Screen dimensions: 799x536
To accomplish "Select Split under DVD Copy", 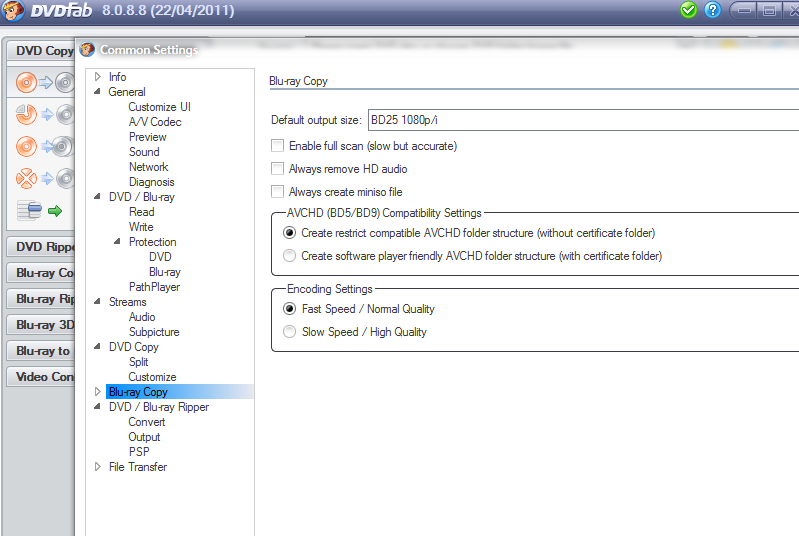I will pos(139,362).
